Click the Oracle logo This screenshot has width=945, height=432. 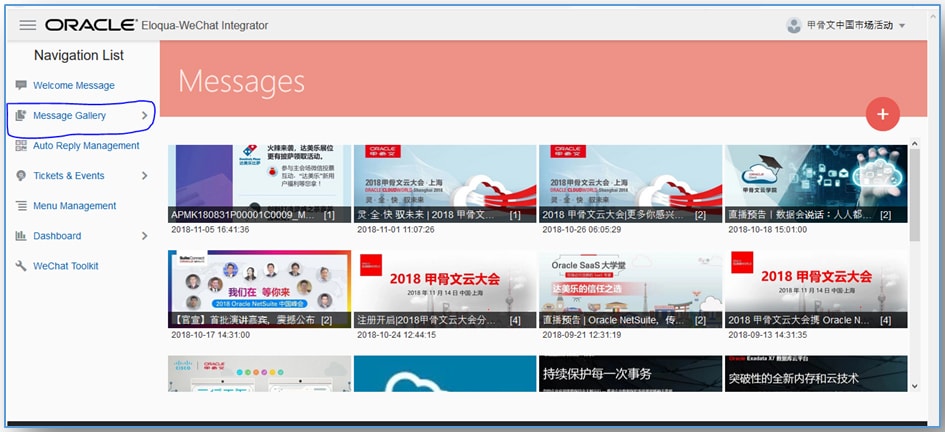point(91,25)
